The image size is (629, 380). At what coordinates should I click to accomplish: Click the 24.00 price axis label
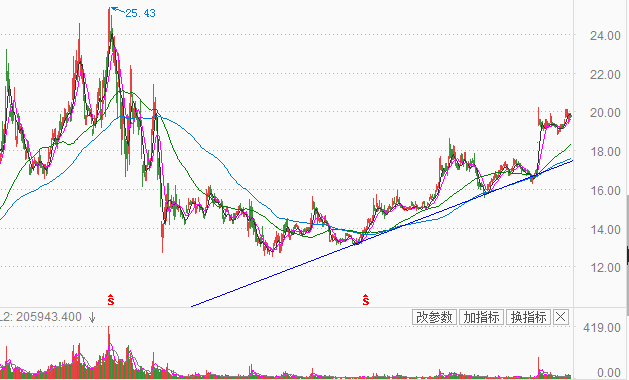(605, 36)
